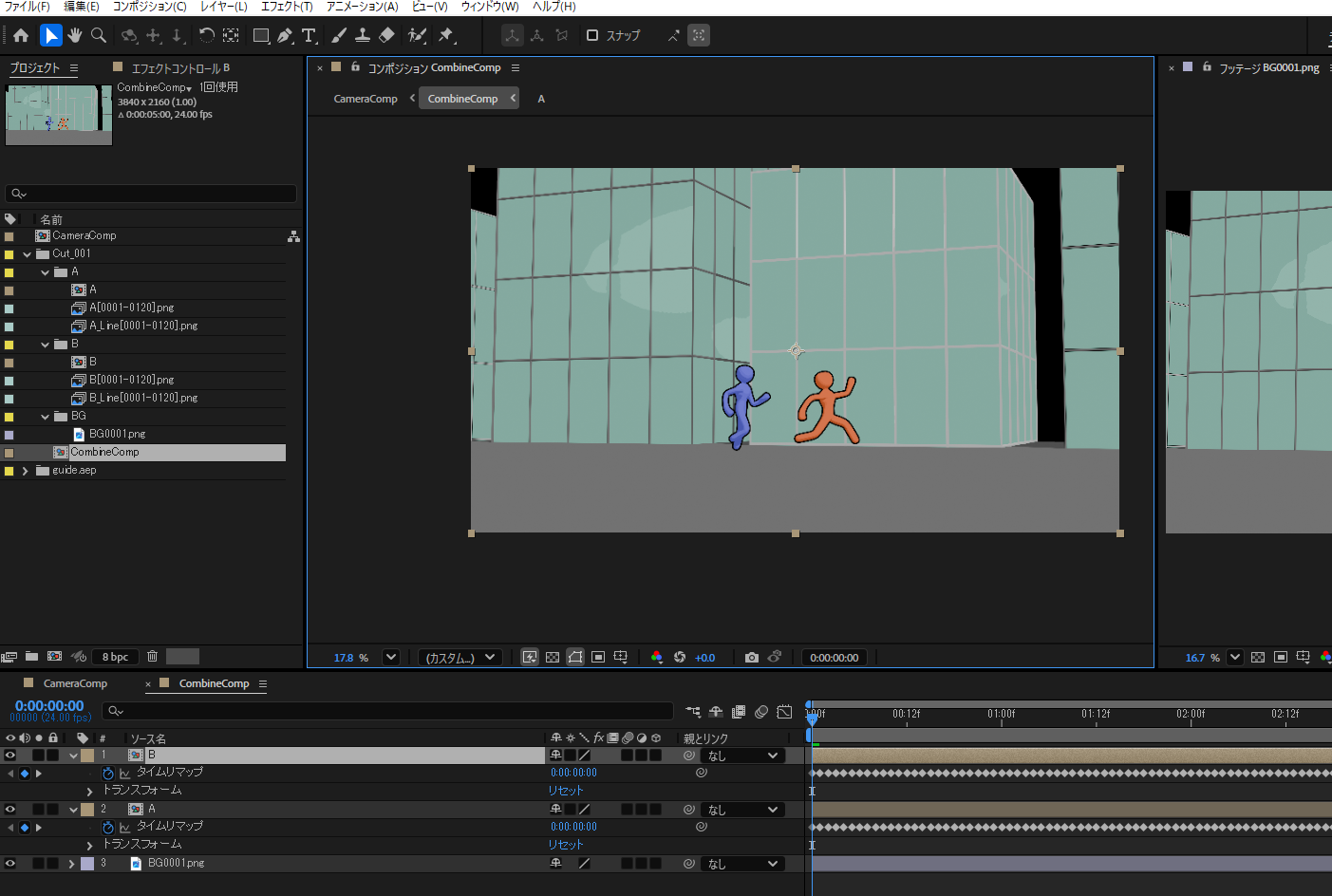The image size is (1332, 896).
Task: Select the Zoom magnifier tool
Action: [x=99, y=36]
